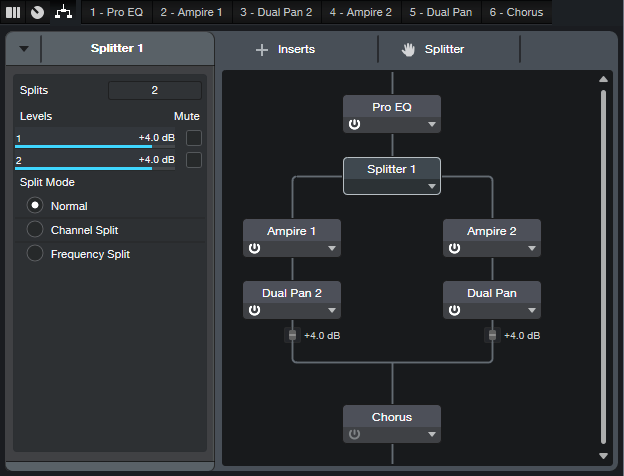Select the 6 - Chorus tab
624x476 pixels.
click(x=516, y=12)
